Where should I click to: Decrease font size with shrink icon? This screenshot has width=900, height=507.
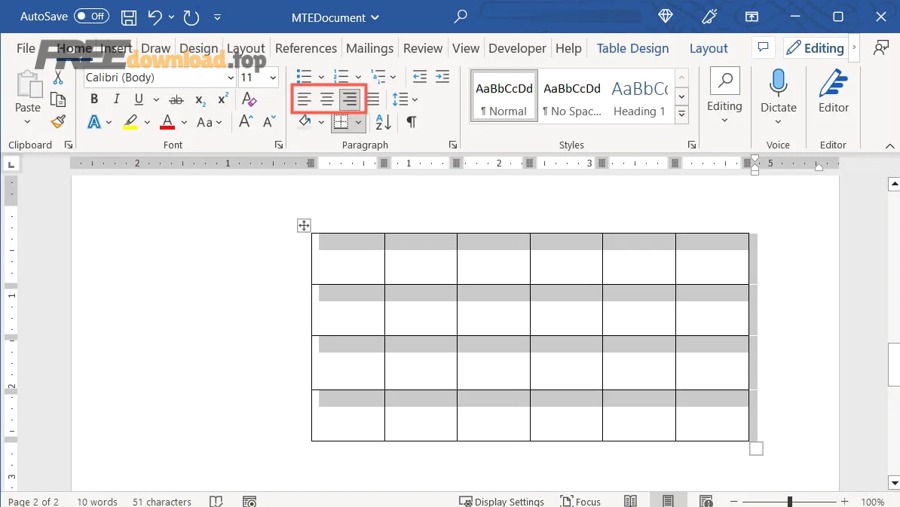click(269, 122)
